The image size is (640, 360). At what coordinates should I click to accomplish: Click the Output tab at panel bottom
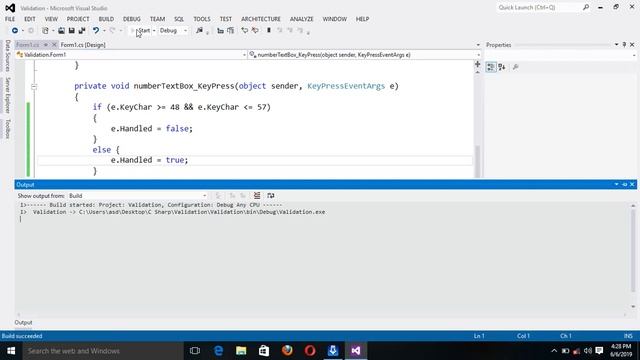(x=23, y=322)
